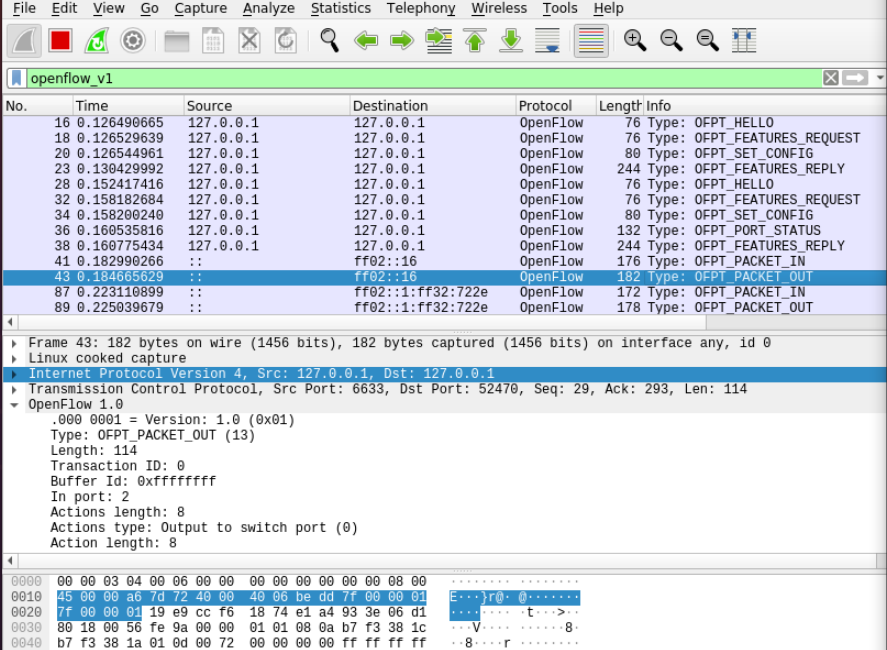Select the In port: 2 field
The height and width of the screenshot is (650, 887).
89,497
